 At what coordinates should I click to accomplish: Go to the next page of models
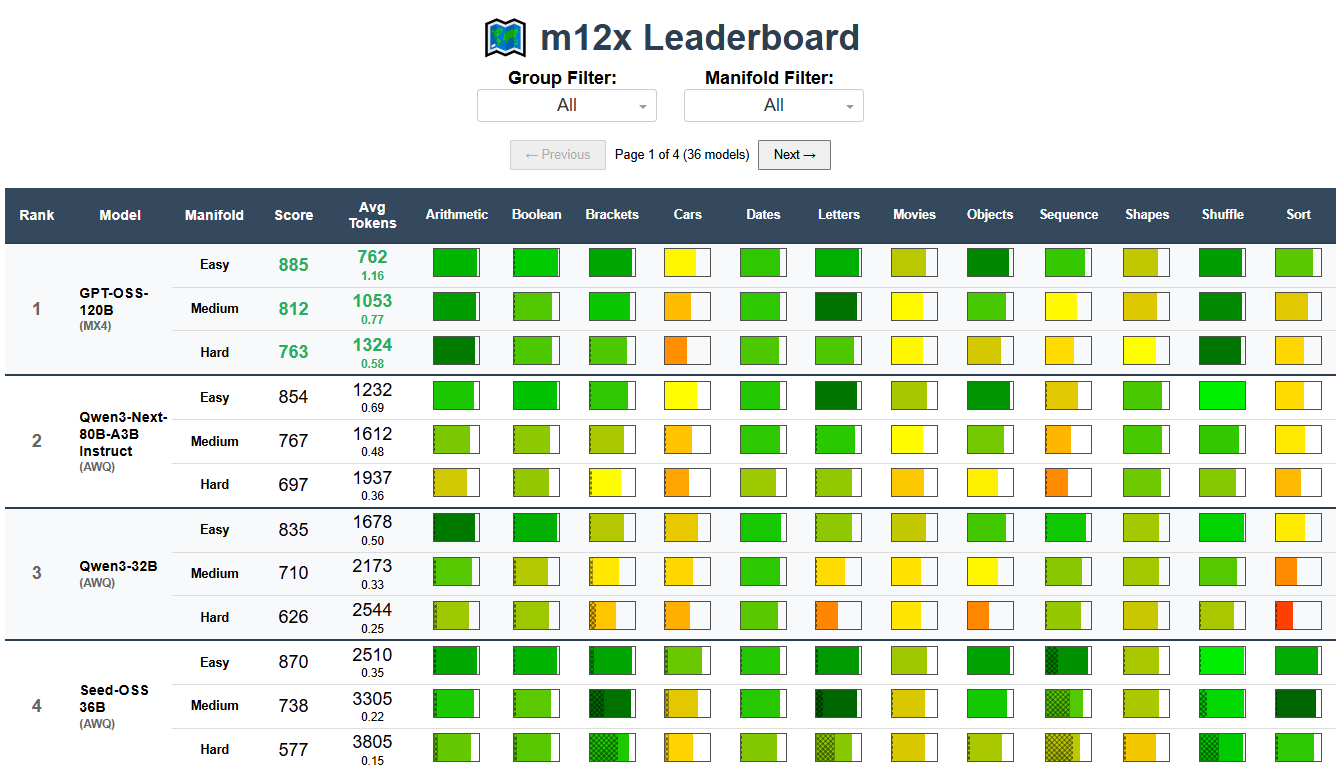794,155
